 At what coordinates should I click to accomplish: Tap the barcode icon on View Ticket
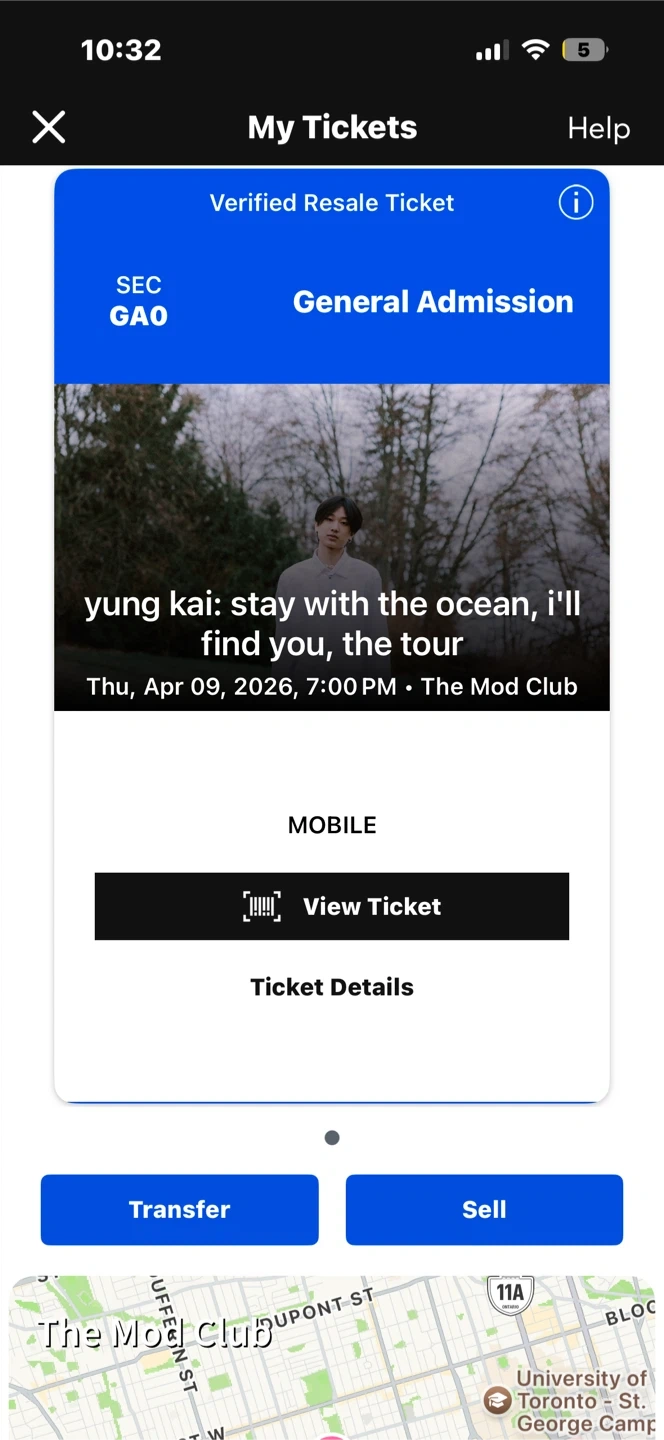pyautogui.click(x=262, y=906)
